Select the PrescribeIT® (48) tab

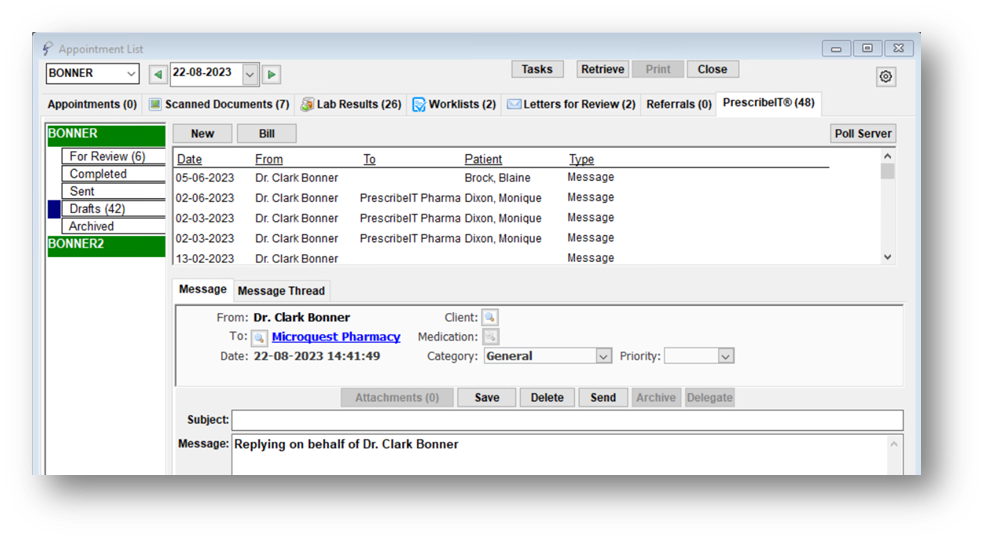tap(768, 103)
